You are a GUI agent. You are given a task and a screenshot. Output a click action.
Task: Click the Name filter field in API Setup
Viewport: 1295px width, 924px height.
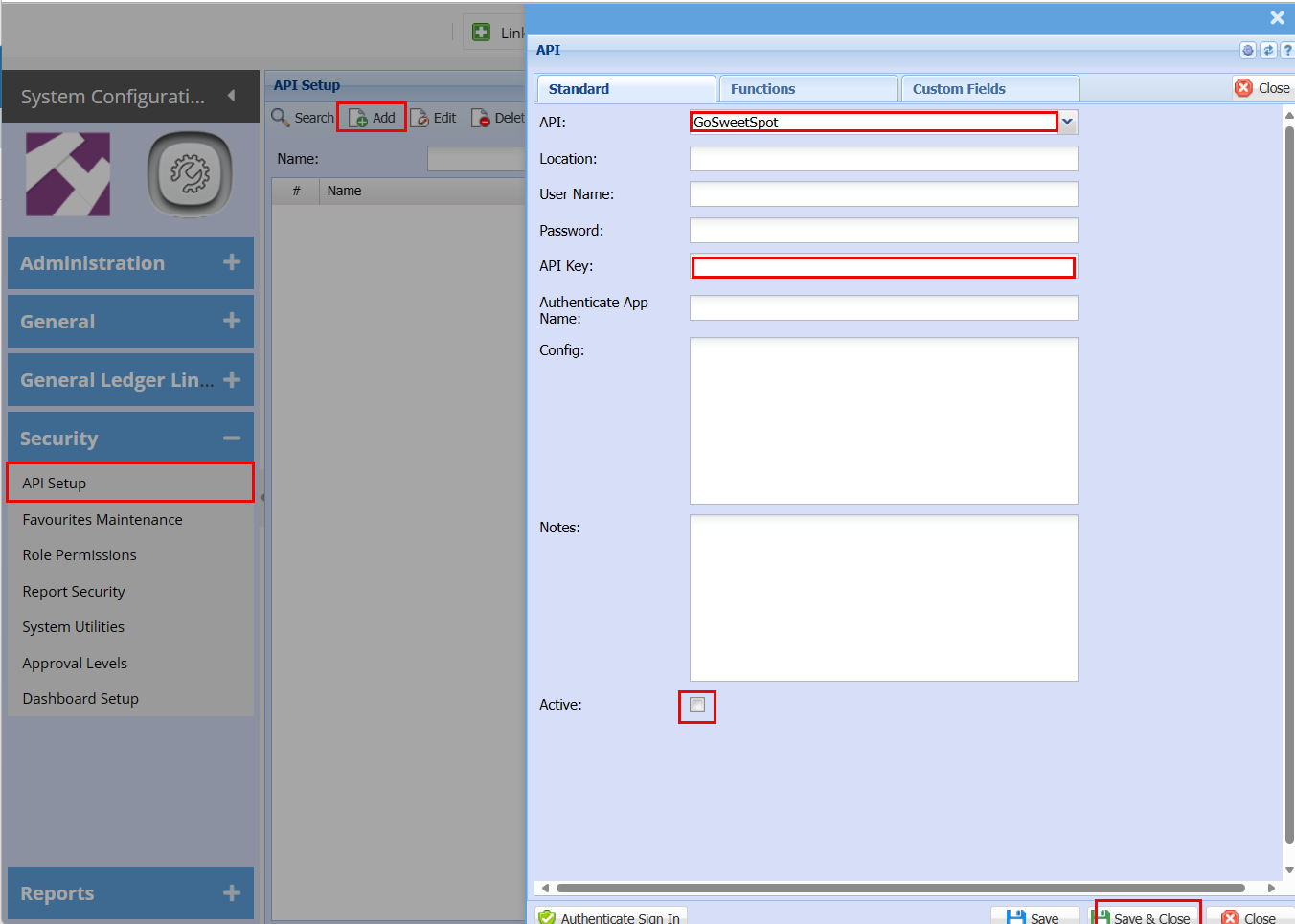476,159
